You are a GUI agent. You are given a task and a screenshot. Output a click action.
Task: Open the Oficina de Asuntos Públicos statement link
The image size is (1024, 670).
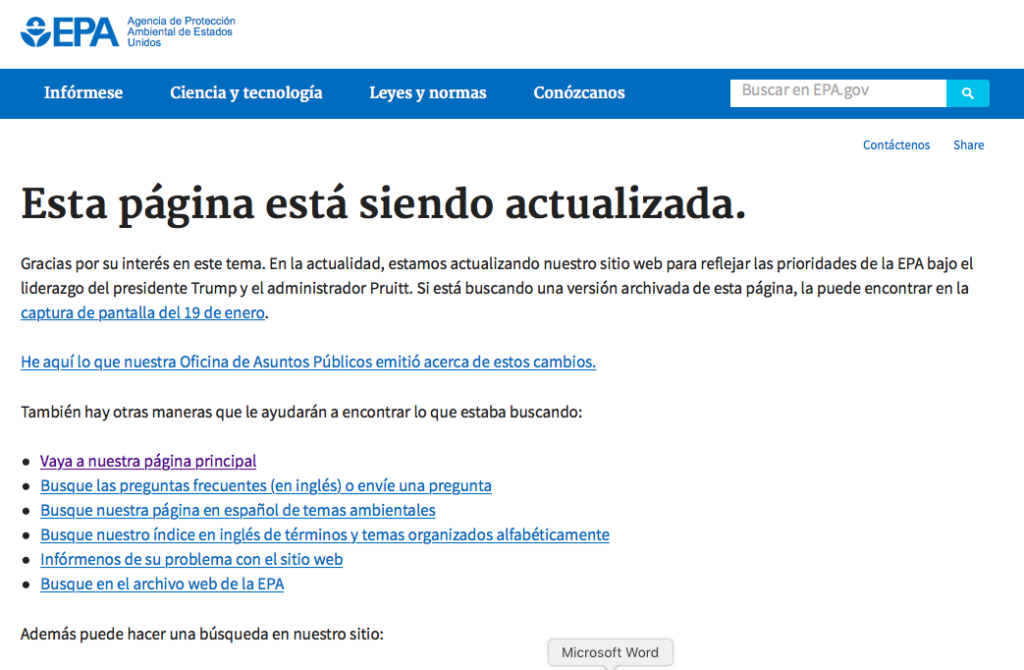pos(308,362)
